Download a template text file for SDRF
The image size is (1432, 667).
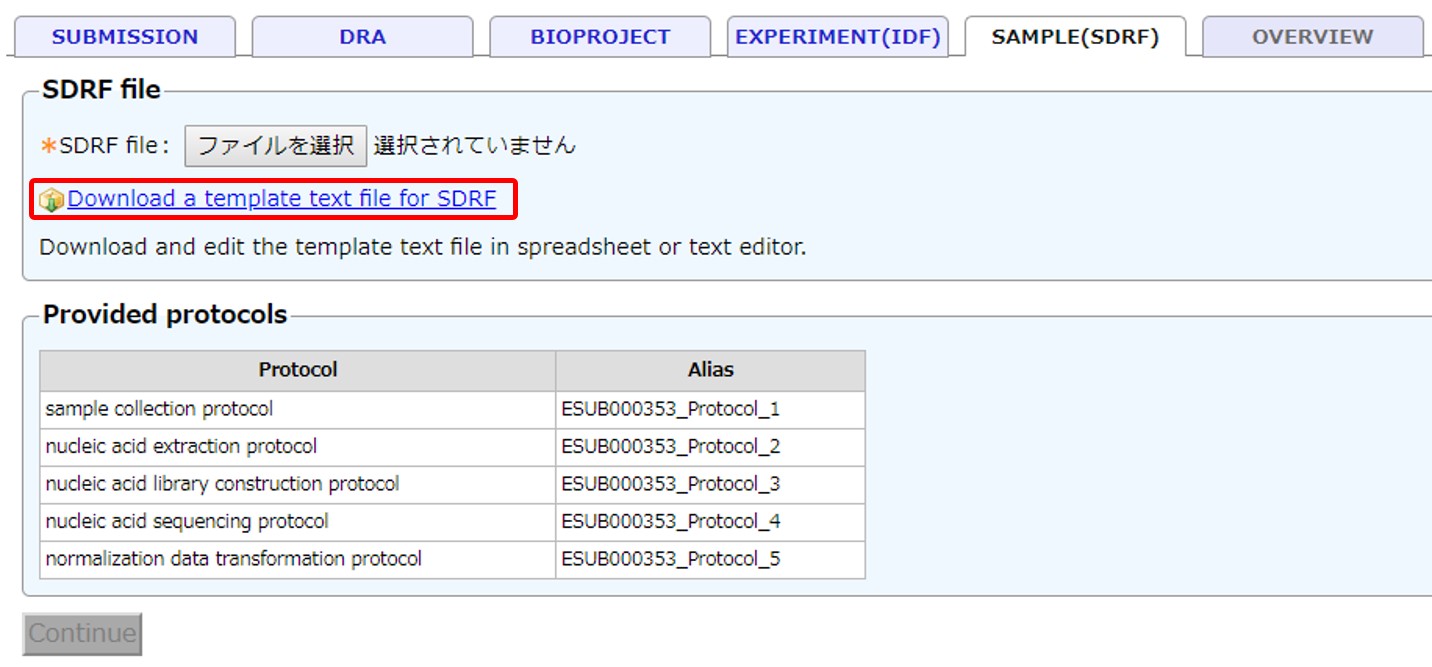[x=282, y=199]
